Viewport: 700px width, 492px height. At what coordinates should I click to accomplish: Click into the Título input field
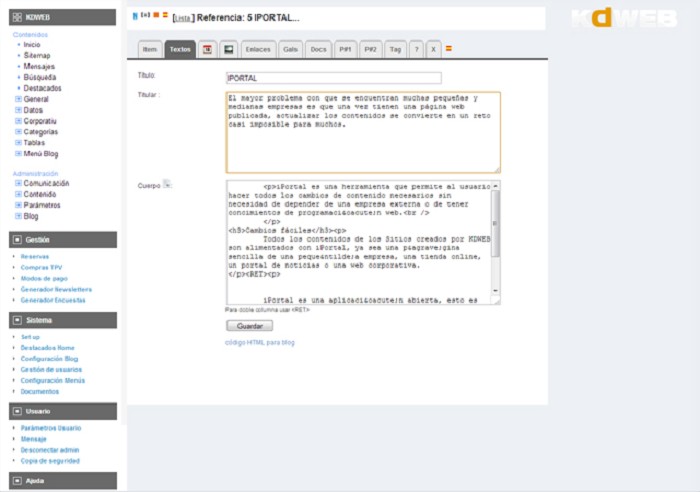pos(333,78)
